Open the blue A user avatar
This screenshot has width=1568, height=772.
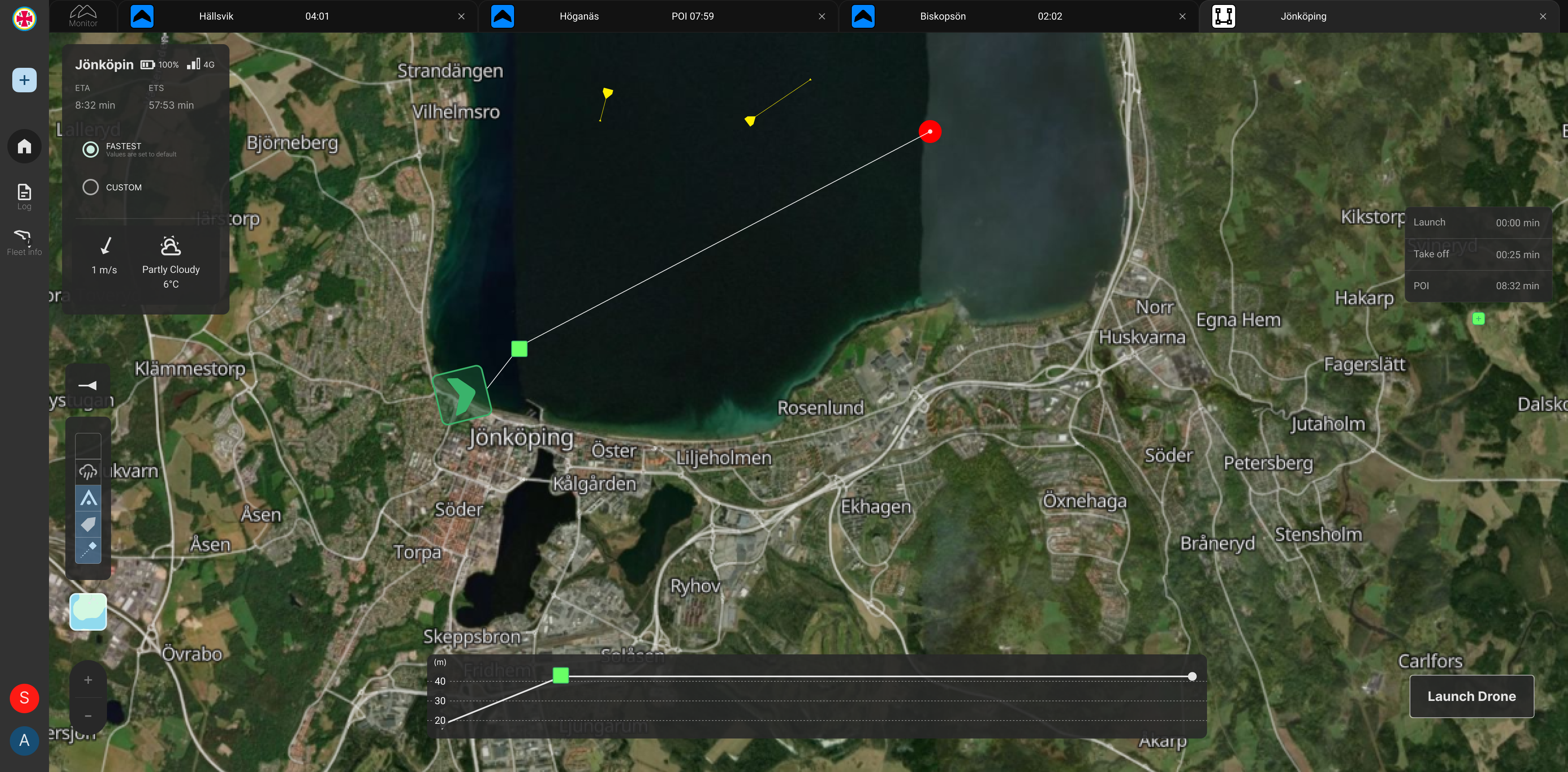(24, 740)
